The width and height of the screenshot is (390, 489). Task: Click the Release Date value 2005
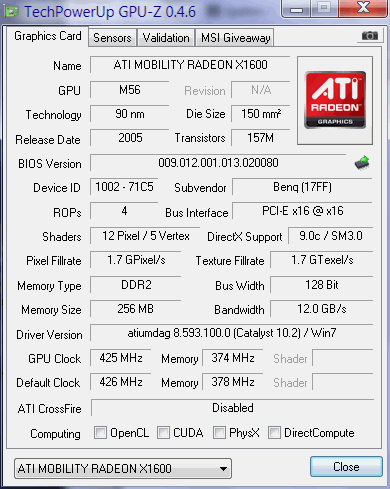click(130, 138)
